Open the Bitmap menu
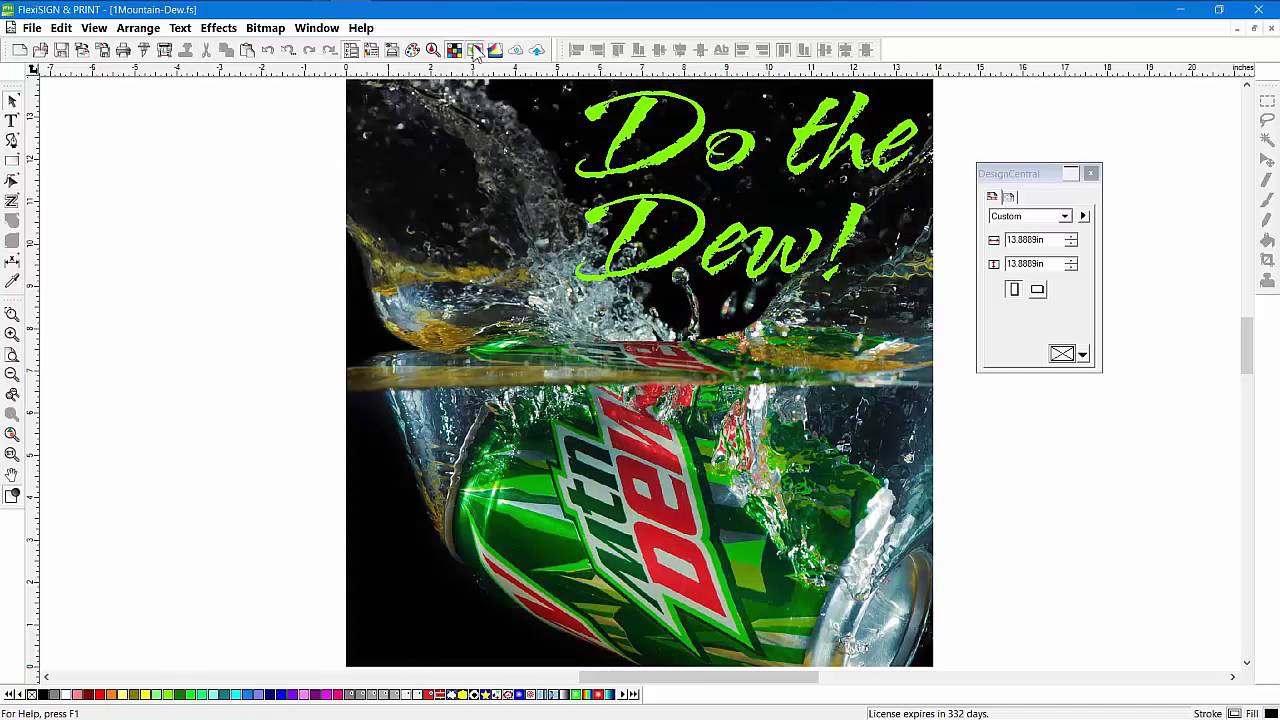The image size is (1280, 720). 266,28
